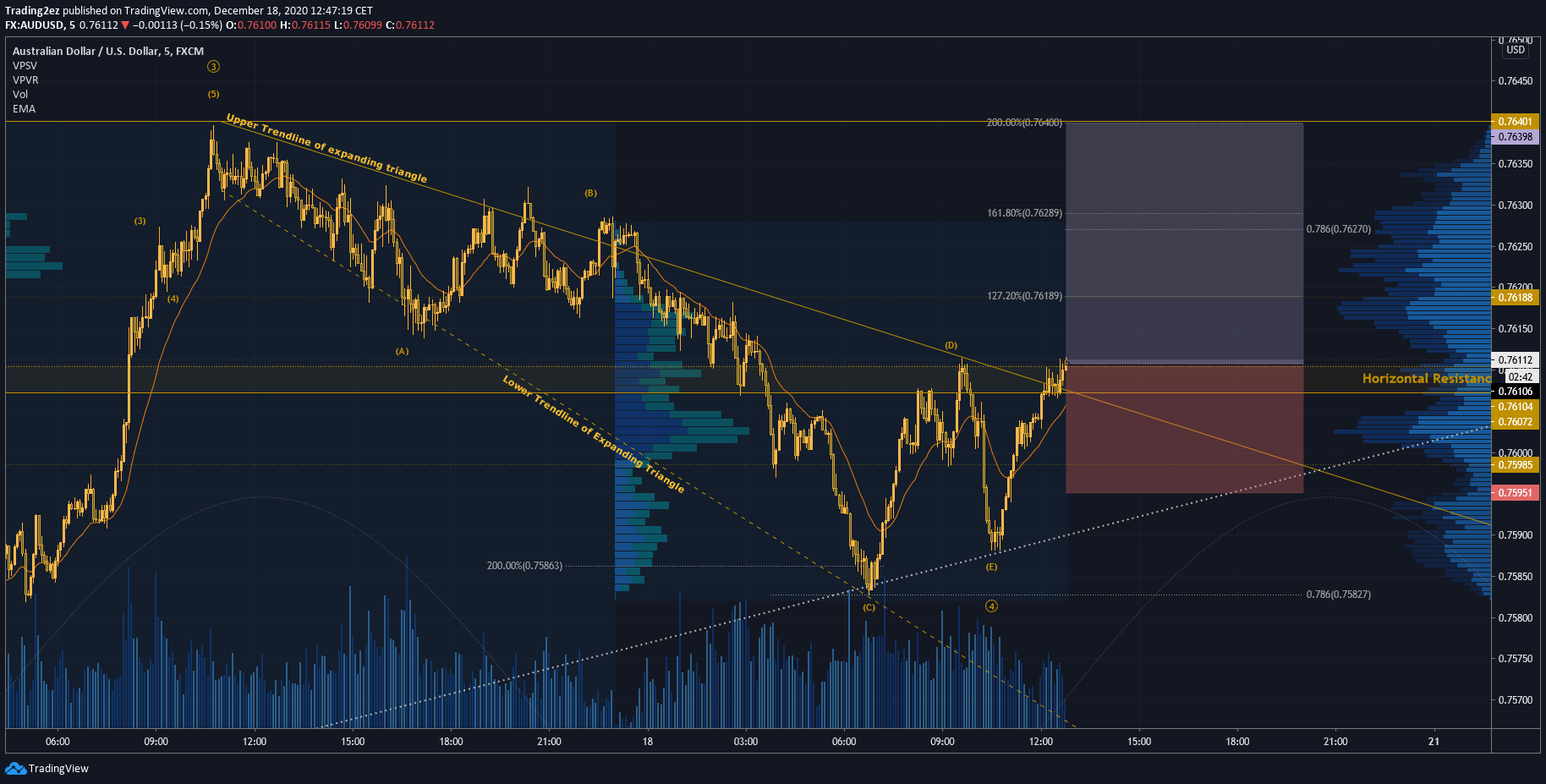Click the Lower Trendline of Expanding Triangle text

594,434
